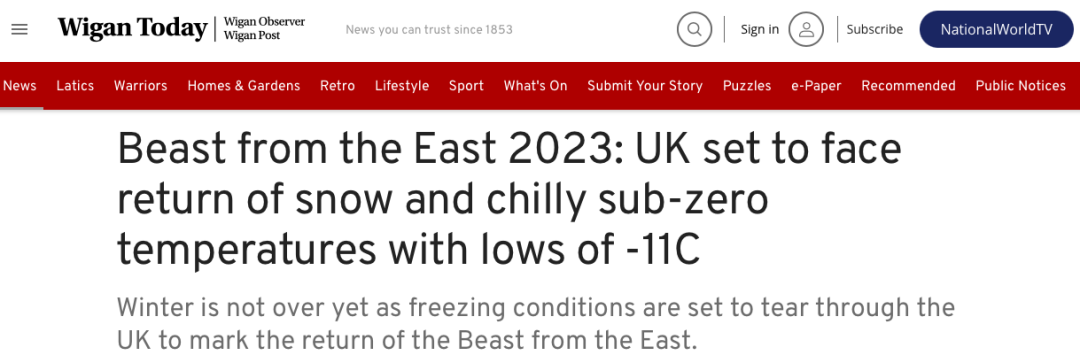
Task: Open Public Notices in navigation bar
Action: click(x=1021, y=86)
